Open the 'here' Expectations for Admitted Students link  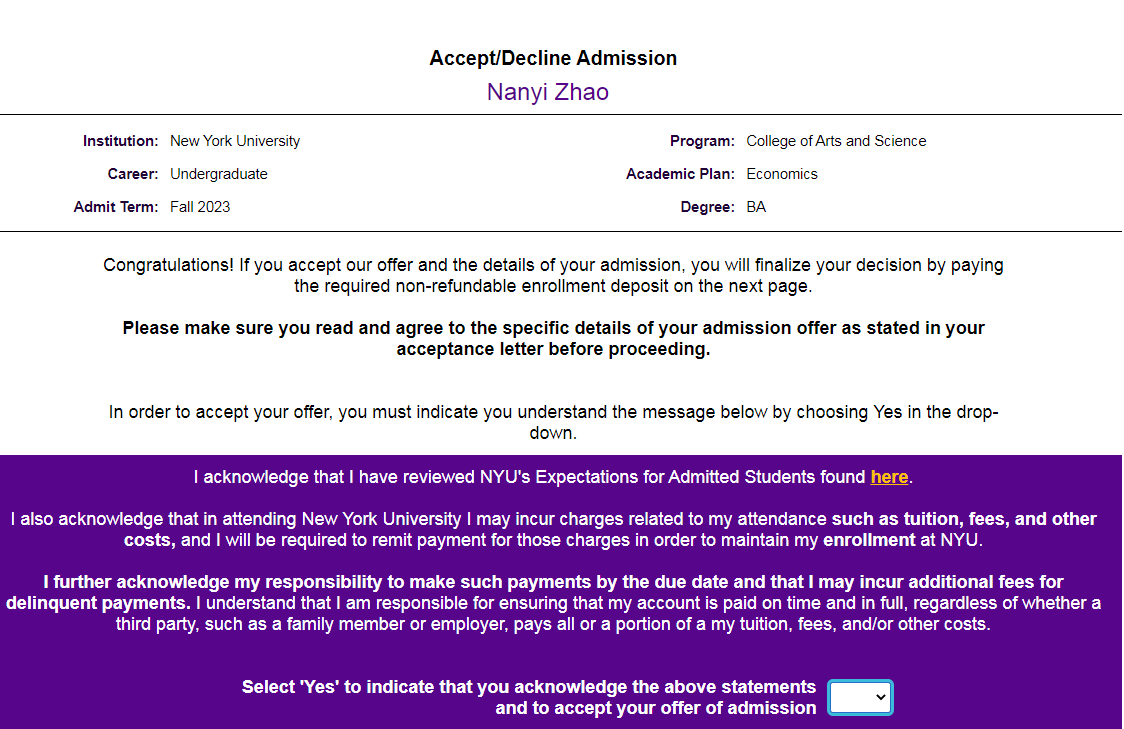coord(889,477)
